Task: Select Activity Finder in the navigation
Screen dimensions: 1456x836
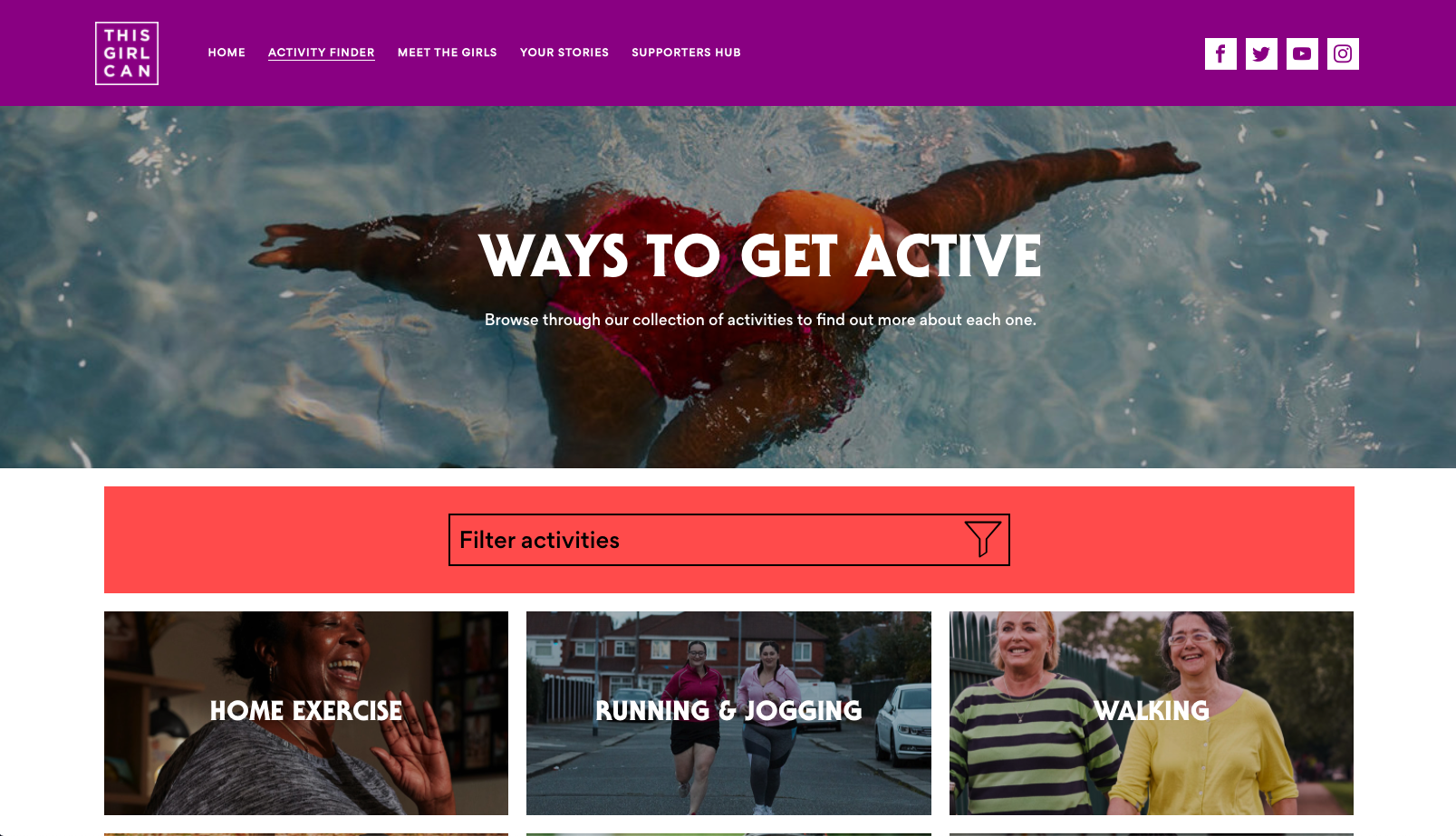Action: pos(322,53)
